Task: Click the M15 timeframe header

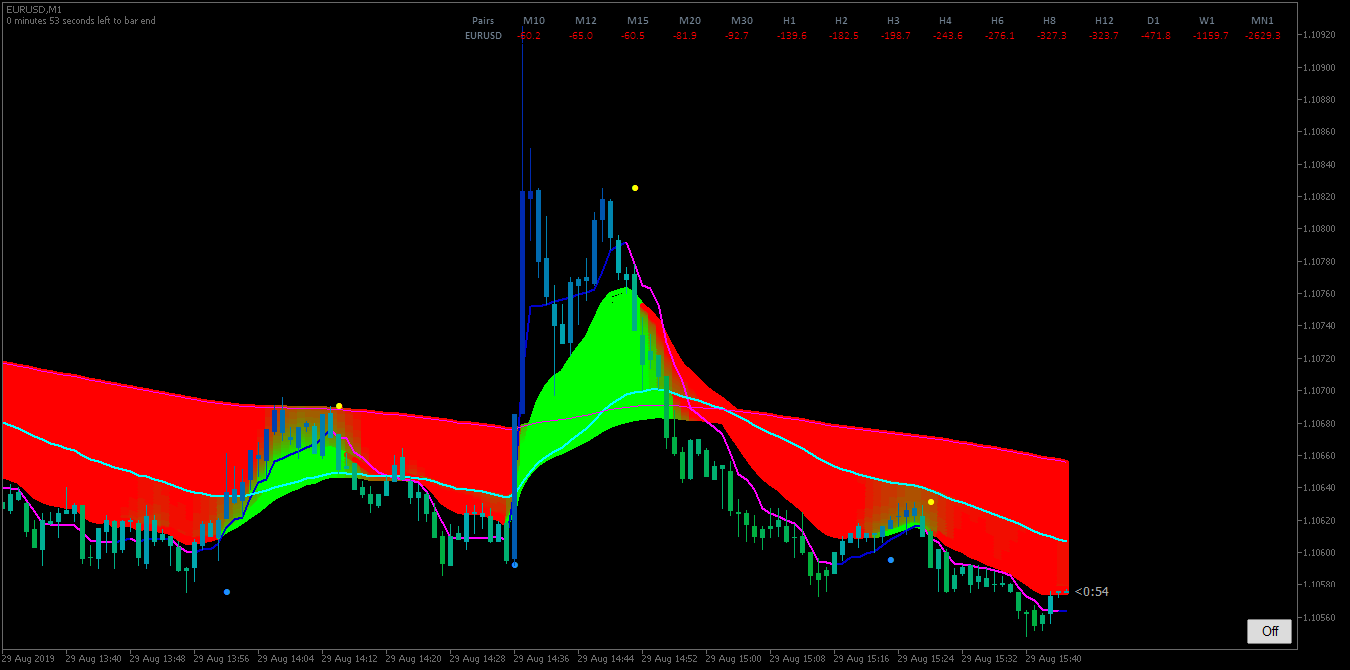Action: (x=638, y=20)
